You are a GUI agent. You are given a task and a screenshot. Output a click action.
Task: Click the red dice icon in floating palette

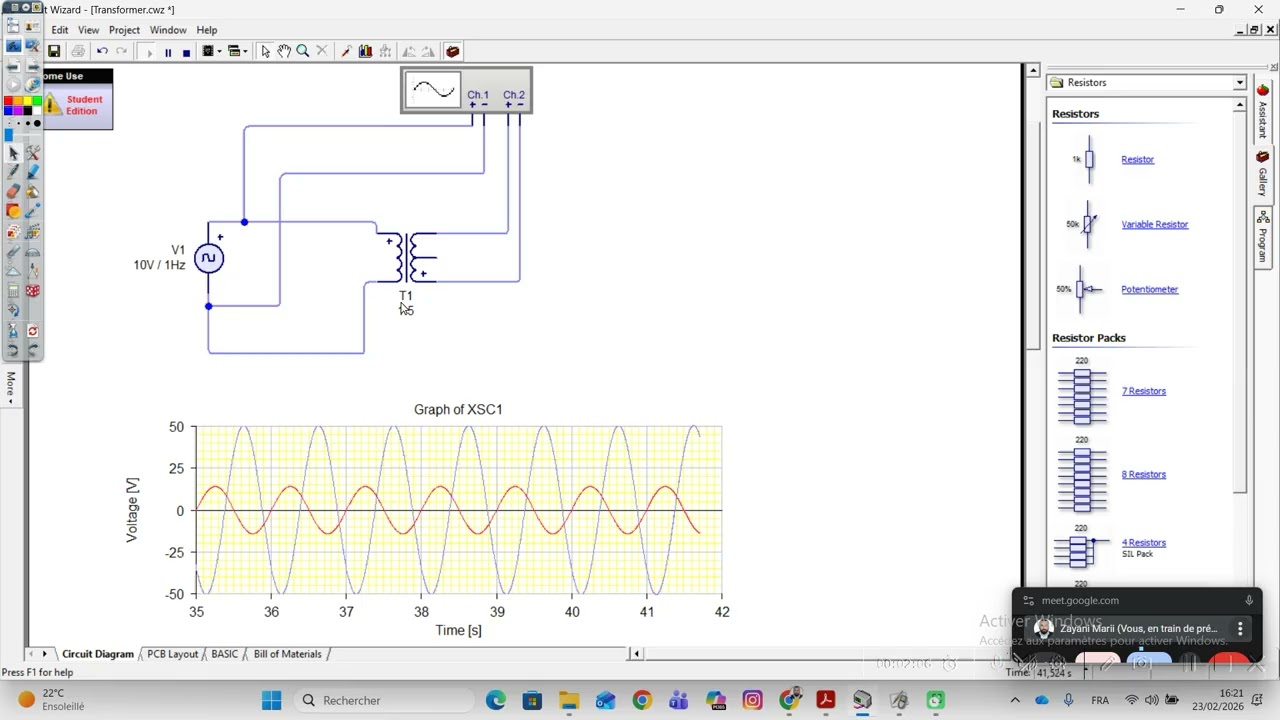pyautogui.click(x=33, y=291)
